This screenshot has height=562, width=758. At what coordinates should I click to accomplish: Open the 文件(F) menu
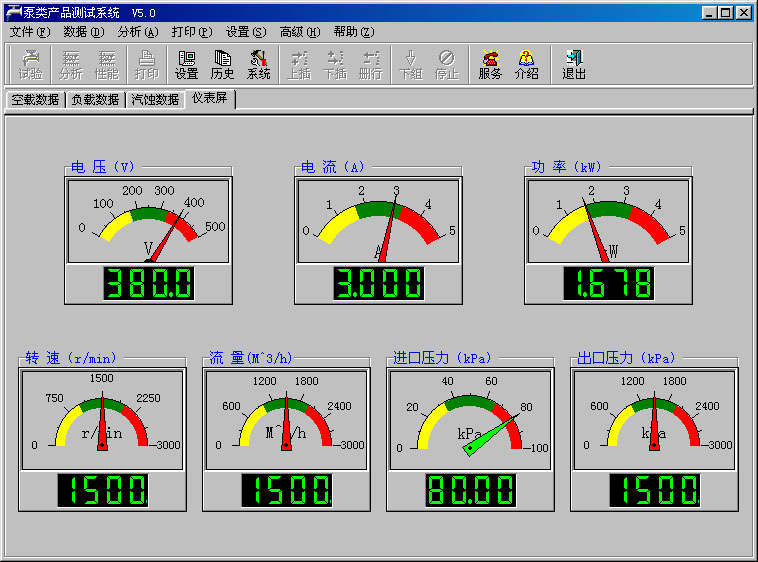pyautogui.click(x=30, y=32)
